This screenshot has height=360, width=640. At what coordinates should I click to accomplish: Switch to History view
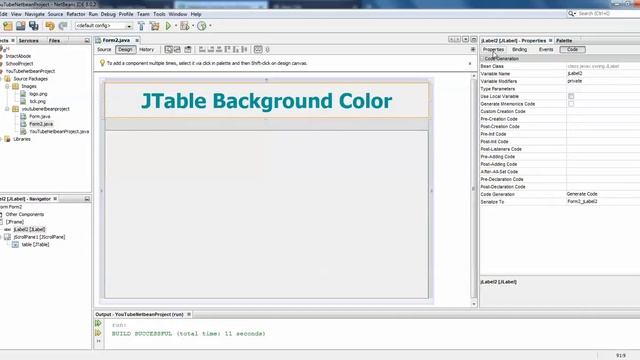click(147, 49)
